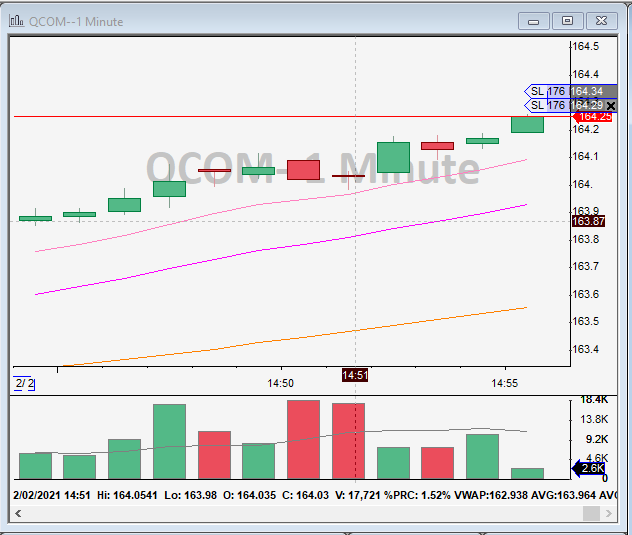
Task: Cancel the stop order at 164.29
Action: click(x=610, y=105)
